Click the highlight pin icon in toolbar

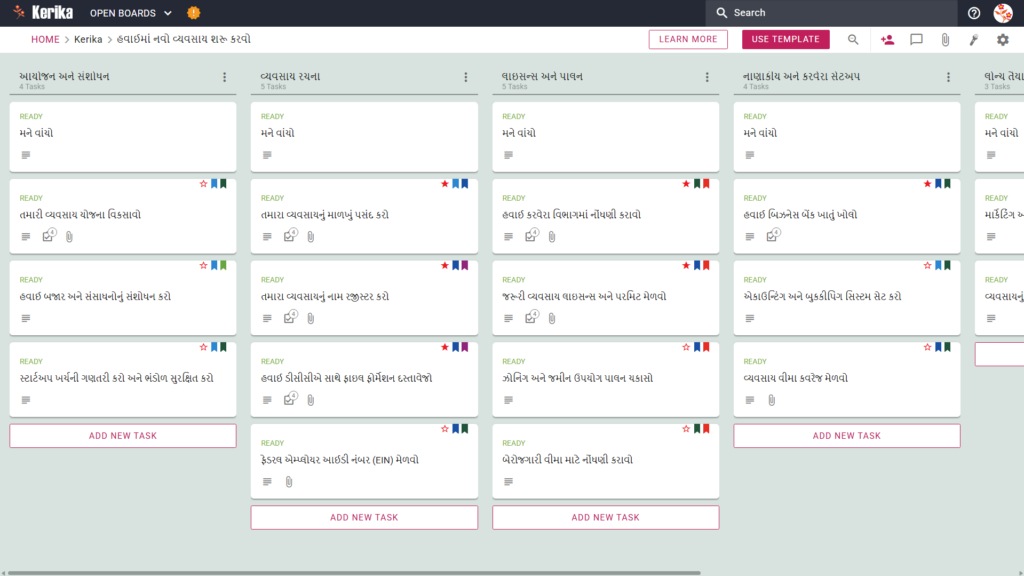pyautogui.click(x=974, y=40)
